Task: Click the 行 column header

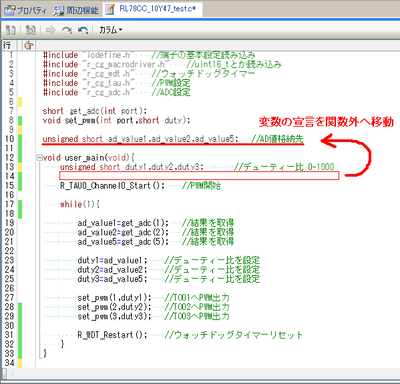Action: (7, 45)
